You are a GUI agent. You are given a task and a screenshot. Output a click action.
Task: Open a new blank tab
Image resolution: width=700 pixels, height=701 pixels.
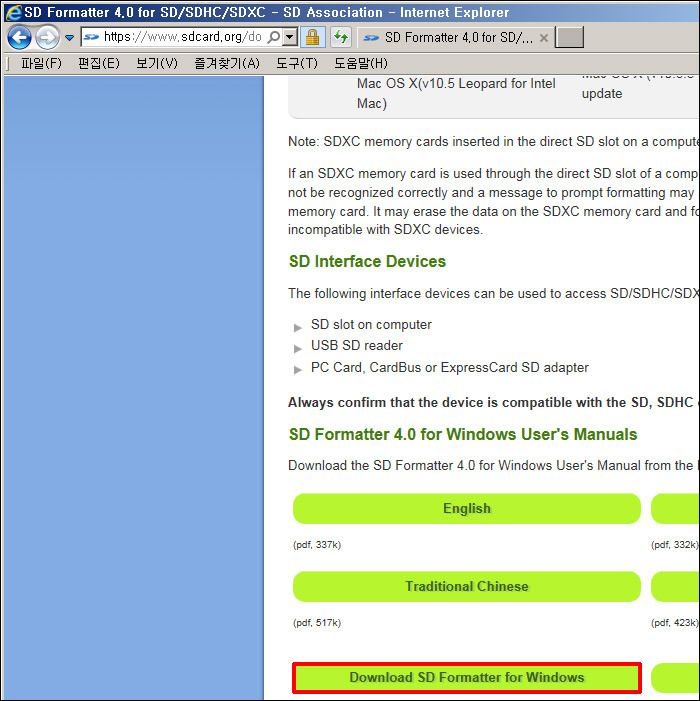569,37
